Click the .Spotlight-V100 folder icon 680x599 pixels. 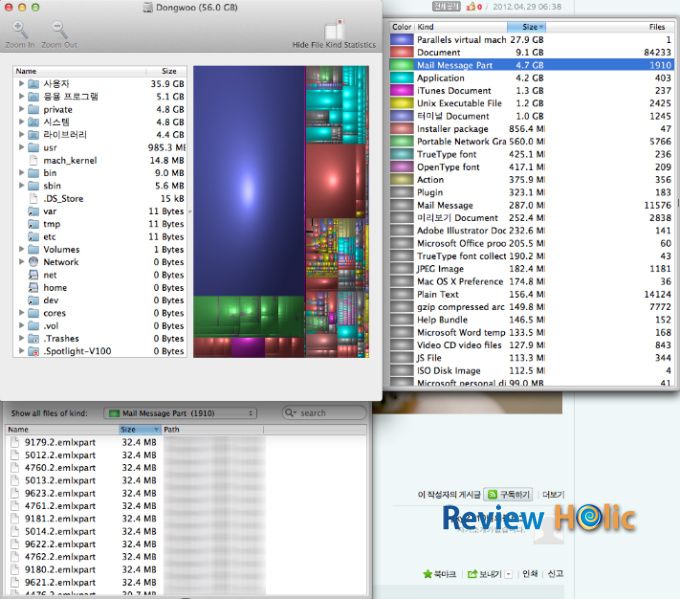pyautogui.click(x=33, y=351)
